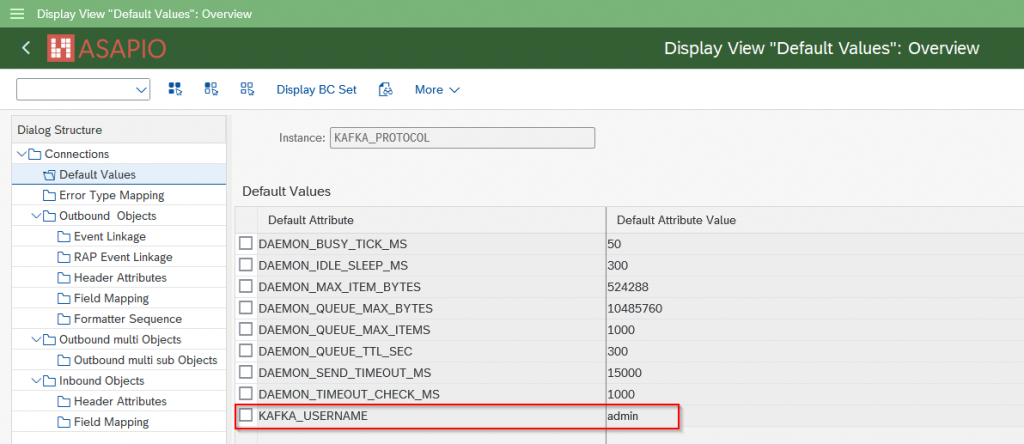
Task: Open the hamburger menu in title bar
Action: 16,14
